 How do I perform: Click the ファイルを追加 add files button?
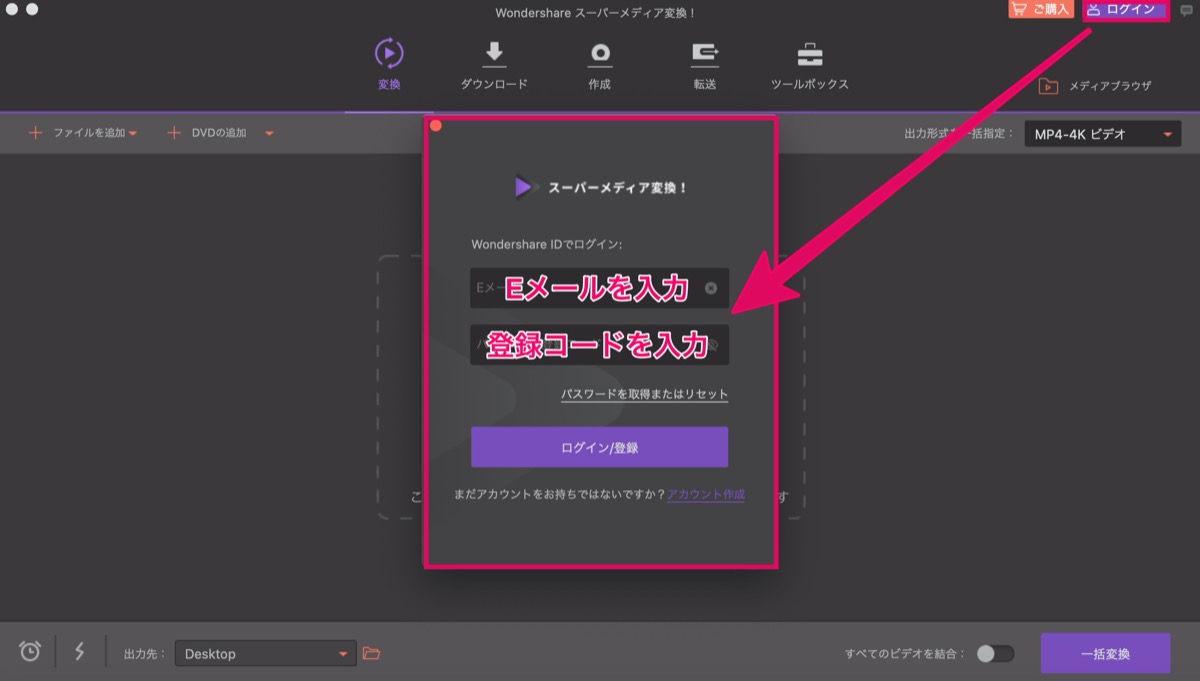coord(77,133)
